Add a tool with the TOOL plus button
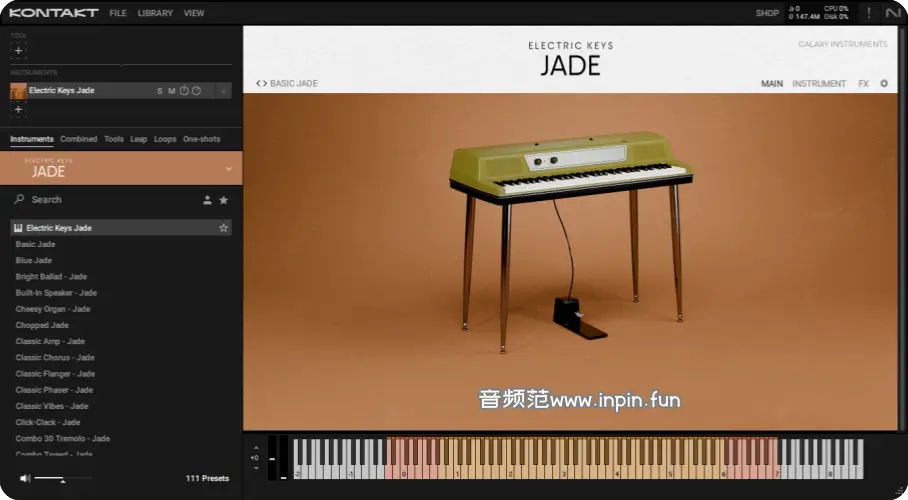The image size is (908, 500). click(18, 50)
